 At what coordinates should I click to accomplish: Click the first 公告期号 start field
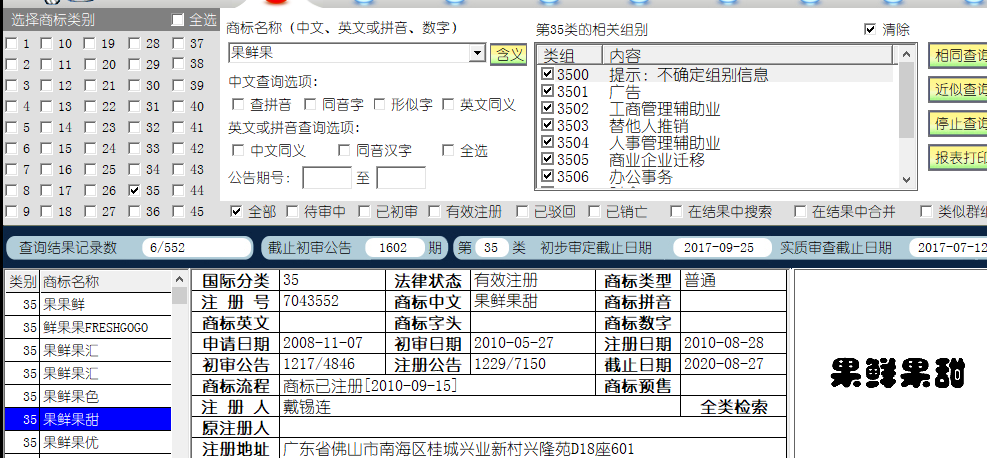point(327,178)
